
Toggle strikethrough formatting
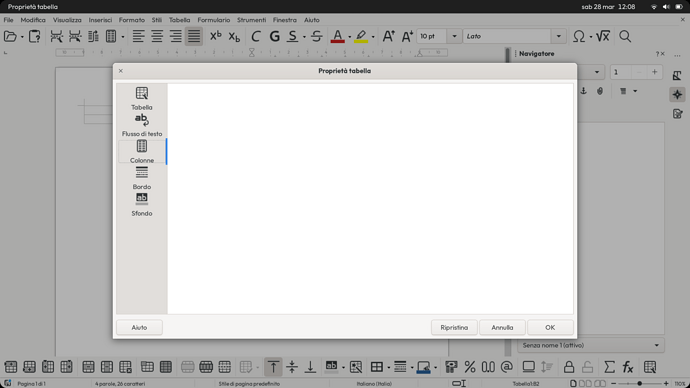[x=316, y=36]
